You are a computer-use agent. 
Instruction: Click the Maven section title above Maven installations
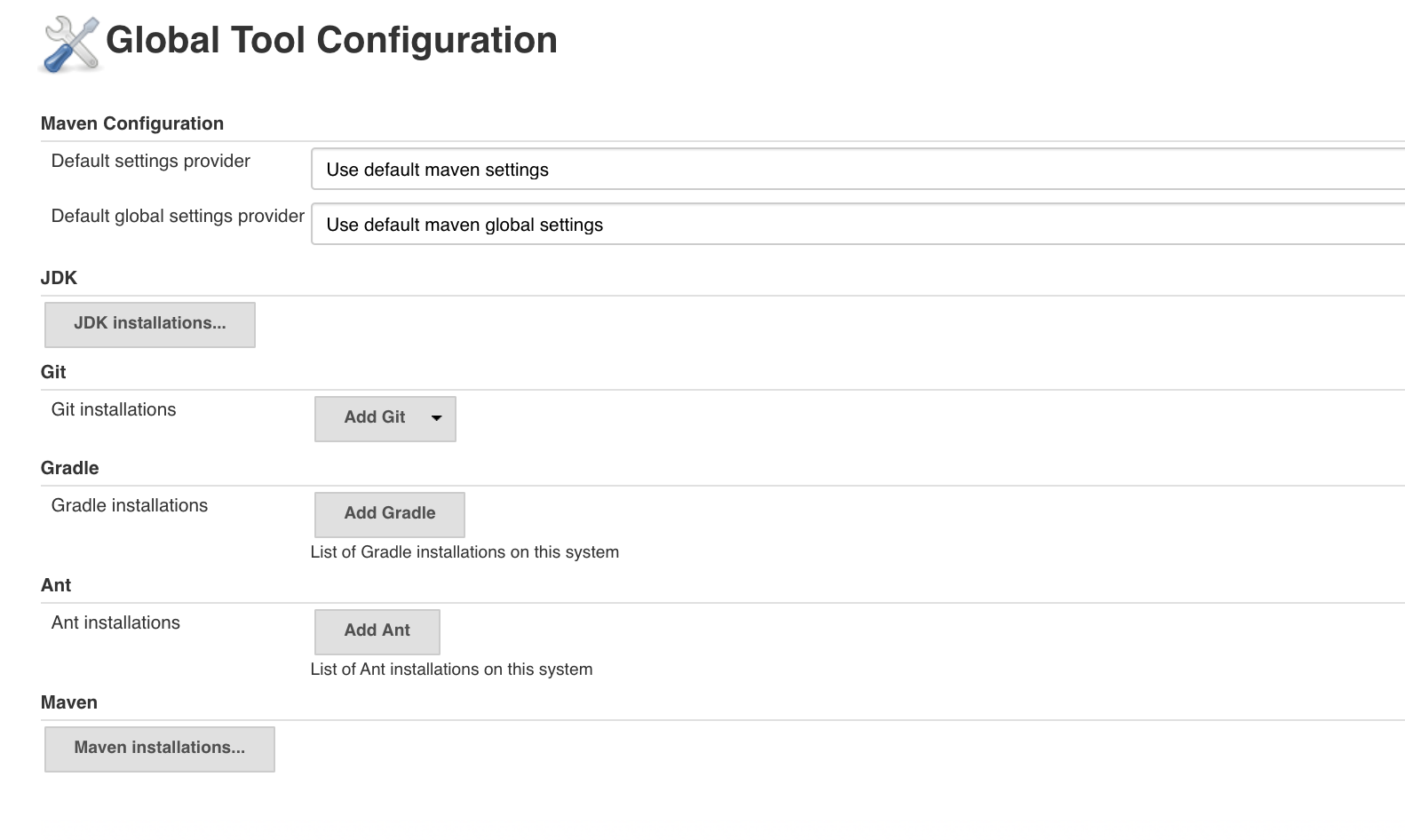[69, 702]
